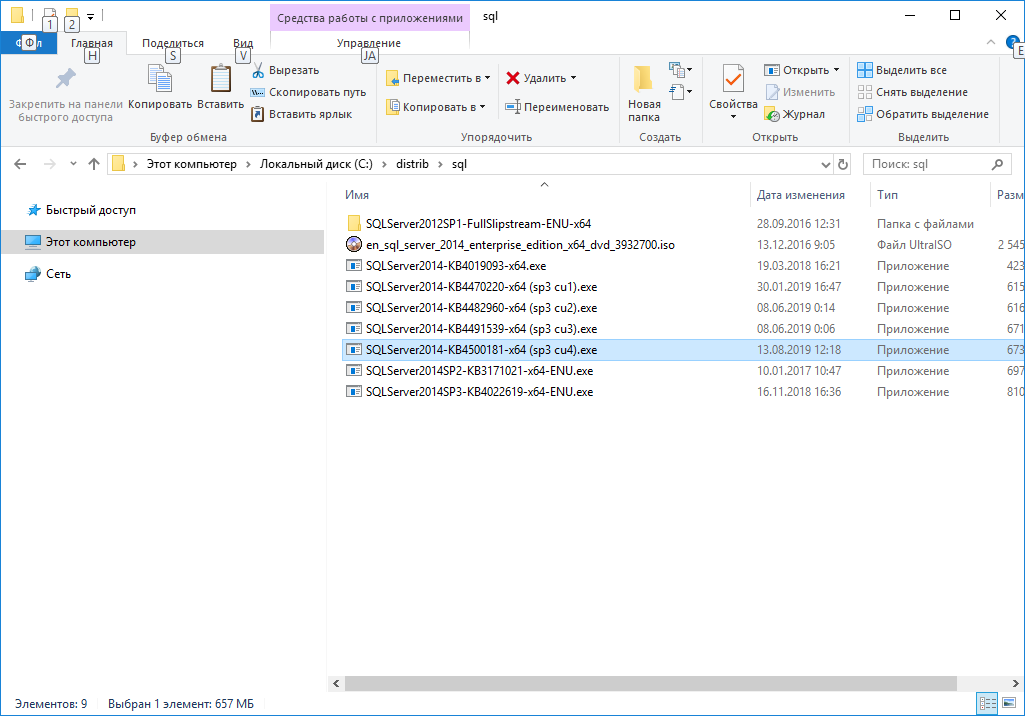This screenshot has width=1025, height=716.
Task: Click Выделить все select all
Action: point(902,70)
